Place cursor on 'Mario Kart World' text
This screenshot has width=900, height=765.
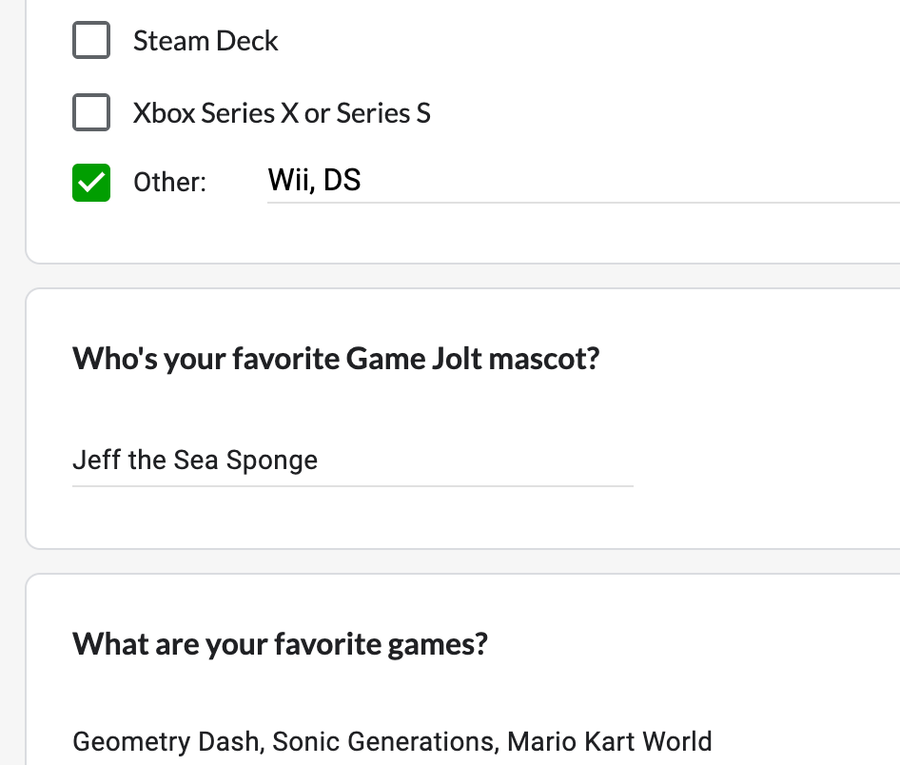[610, 741]
